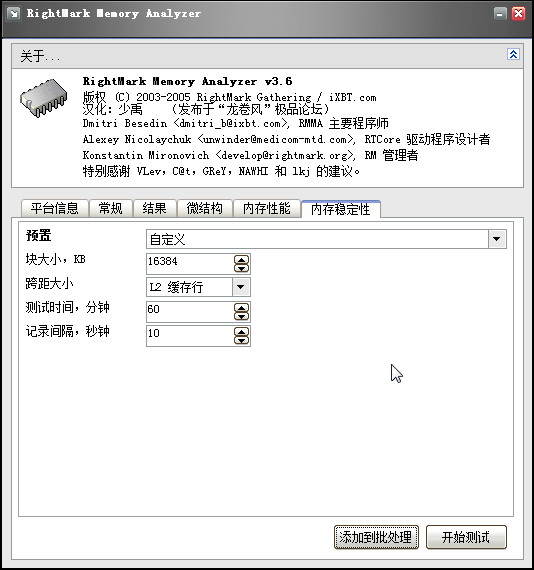The image size is (534, 570).
Task: Collapse the 关于 panel with double-chevron icon
Action: click(x=513, y=55)
